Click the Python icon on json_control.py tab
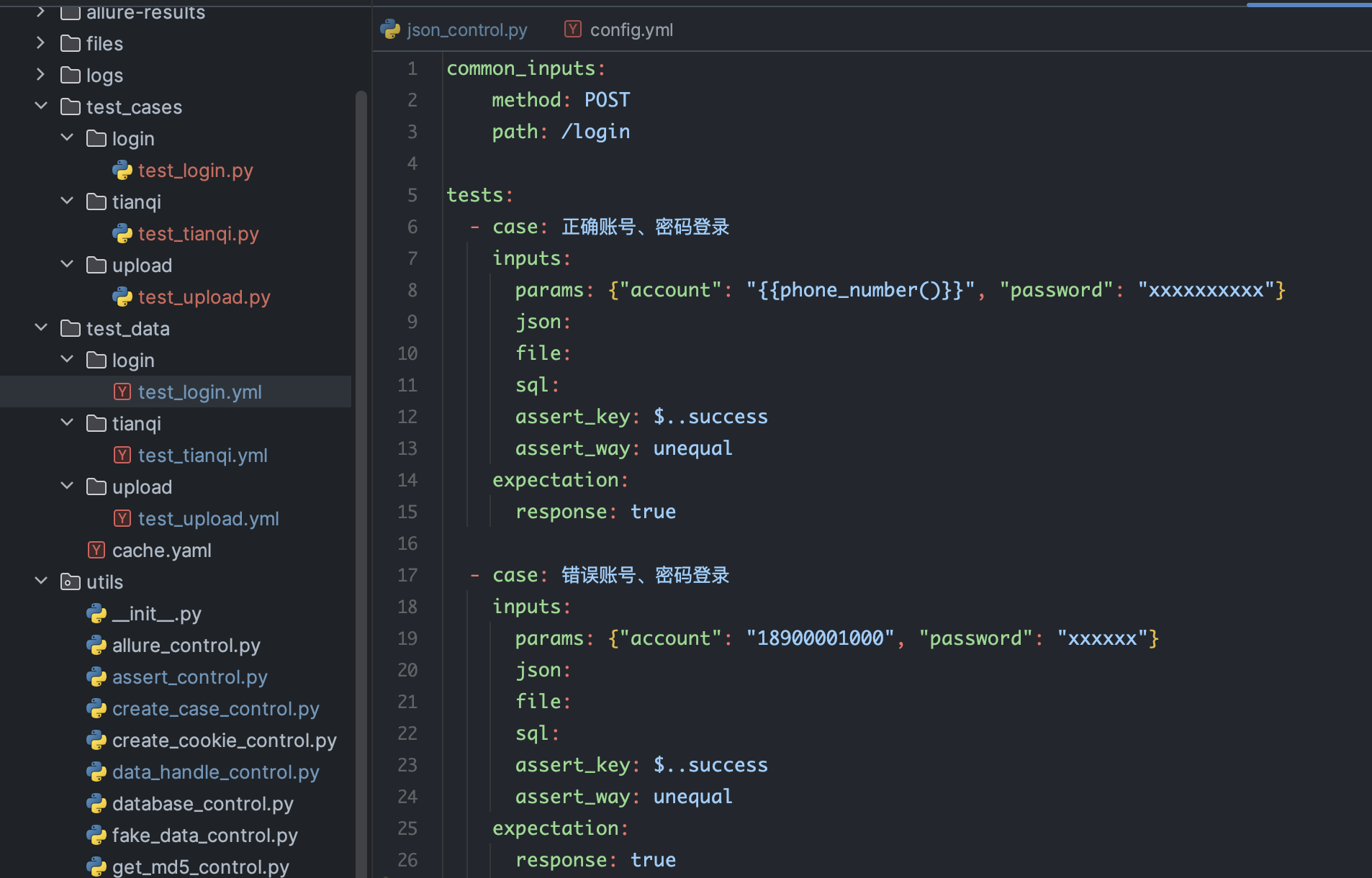Viewport: 1372px width, 878px height. coord(390,30)
